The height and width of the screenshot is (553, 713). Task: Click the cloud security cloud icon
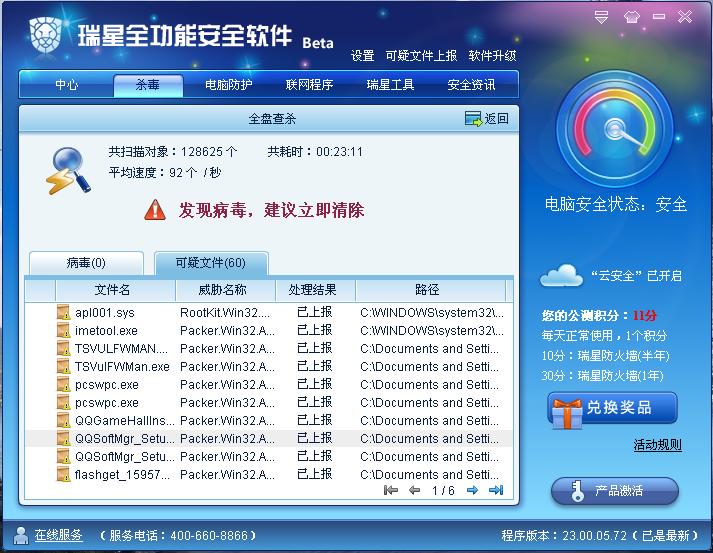(x=561, y=275)
